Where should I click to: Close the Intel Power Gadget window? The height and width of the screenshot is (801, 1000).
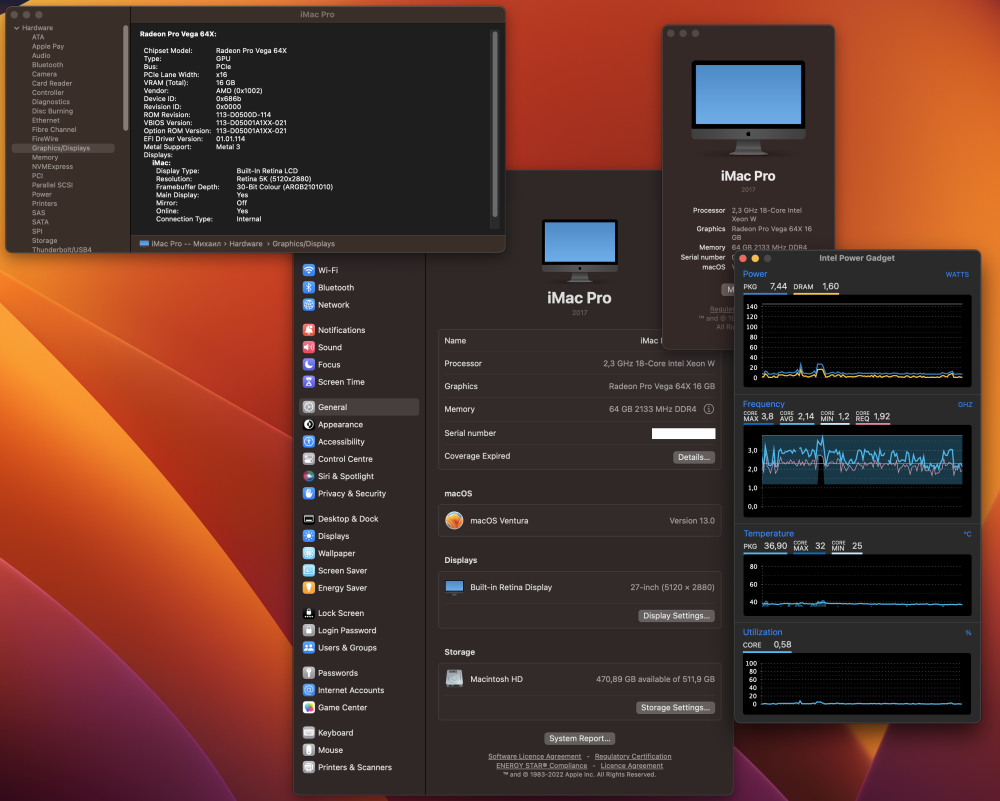pos(742,258)
